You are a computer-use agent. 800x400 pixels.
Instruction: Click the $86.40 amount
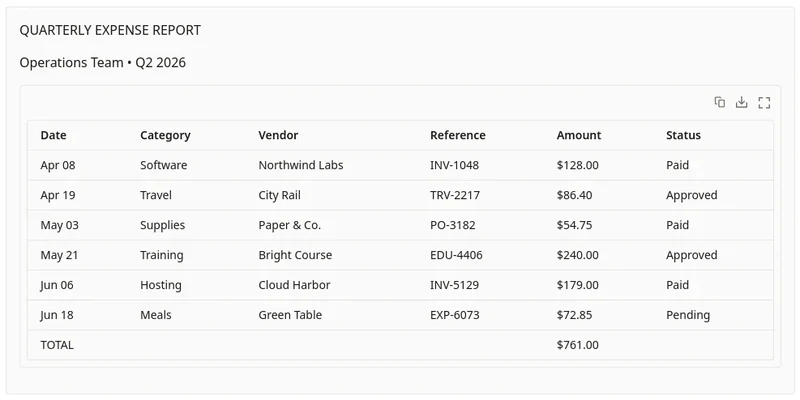[574, 195]
